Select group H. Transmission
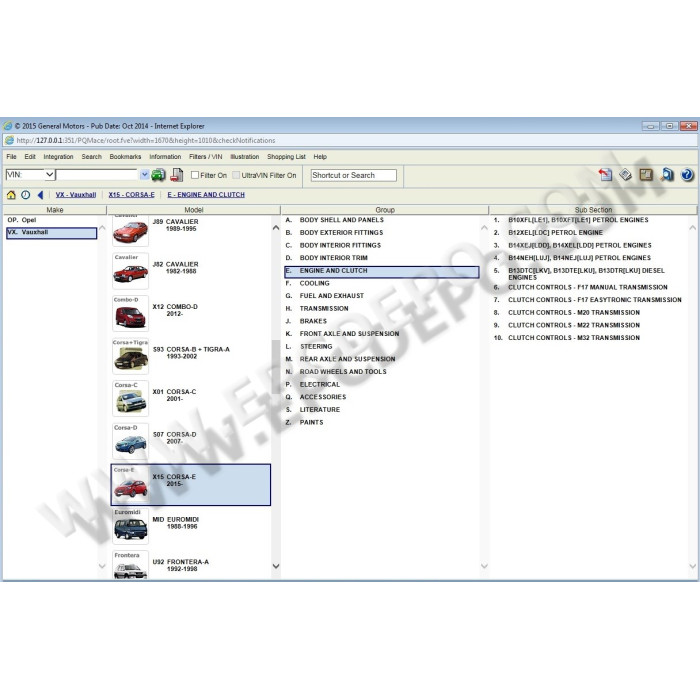 317,308
